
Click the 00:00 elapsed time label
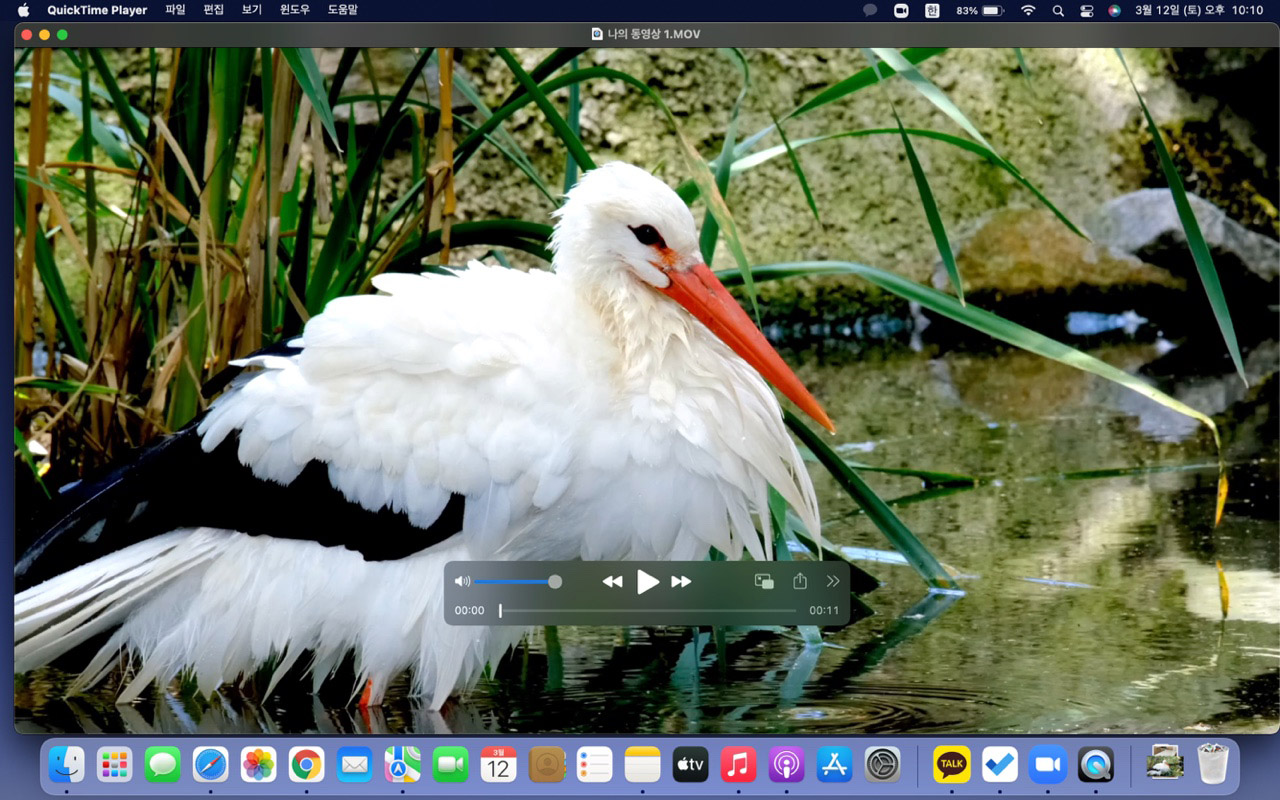[x=469, y=610]
